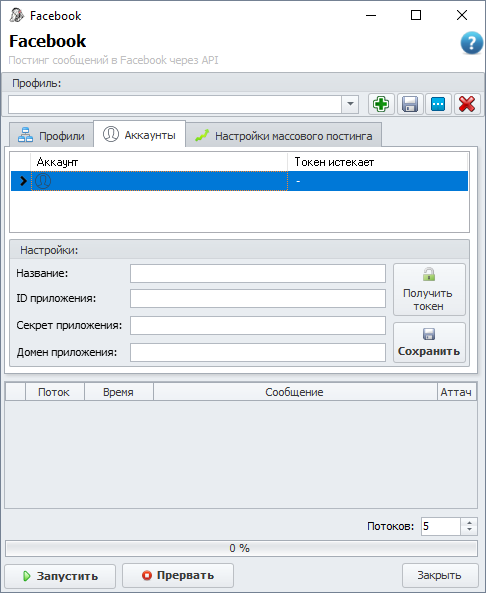
Task: Open the blue question mark help icon
Action: point(472,43)
